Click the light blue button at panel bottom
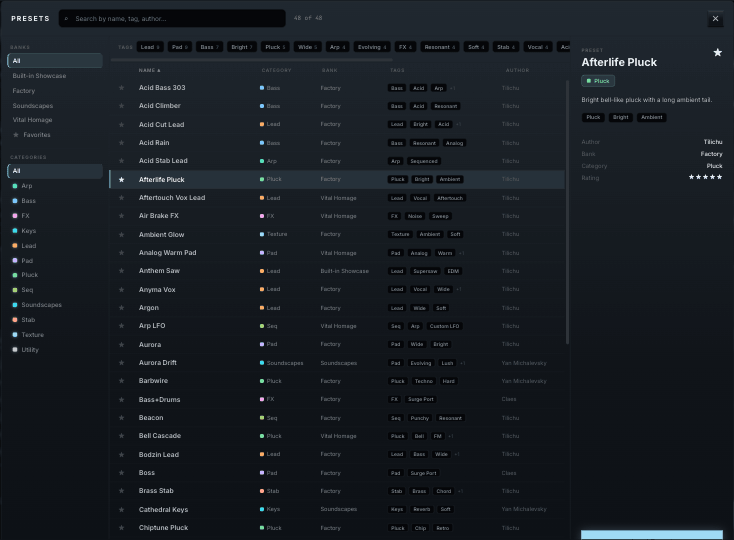 pyautogui.click(x=652, y=535)
